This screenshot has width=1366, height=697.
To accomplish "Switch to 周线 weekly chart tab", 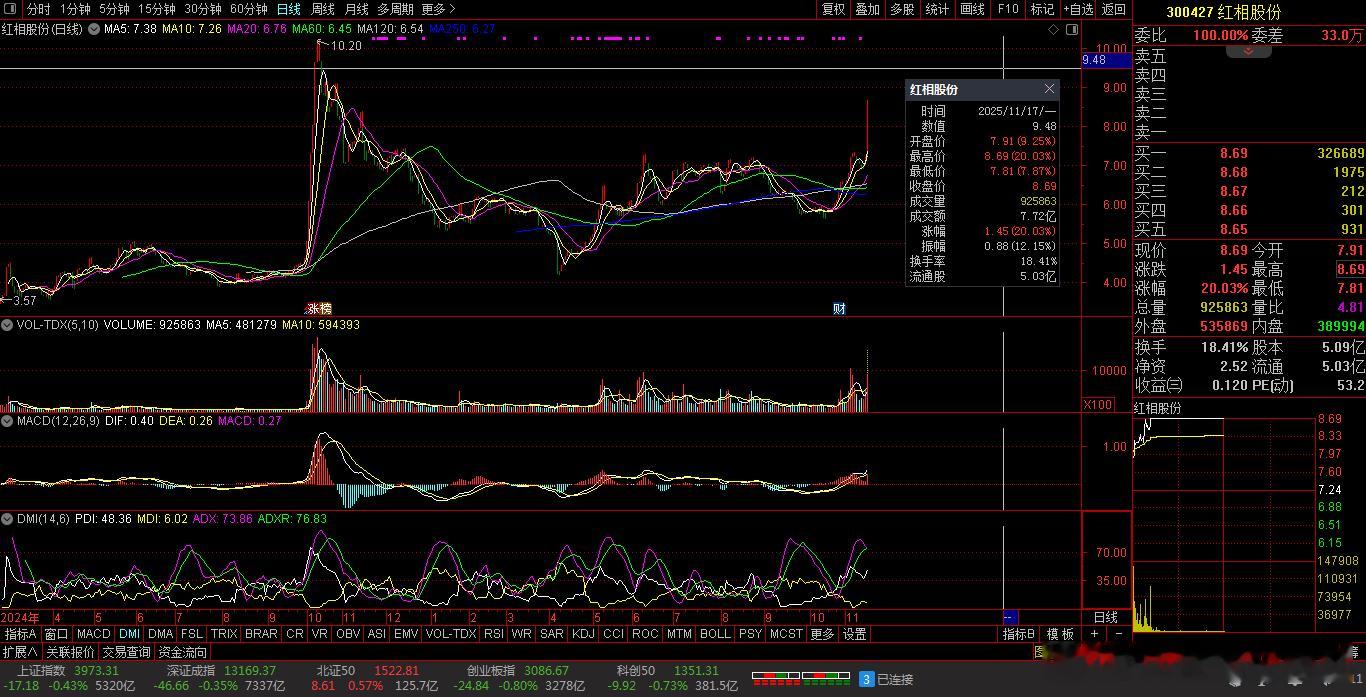I will (x=323, y=9).
